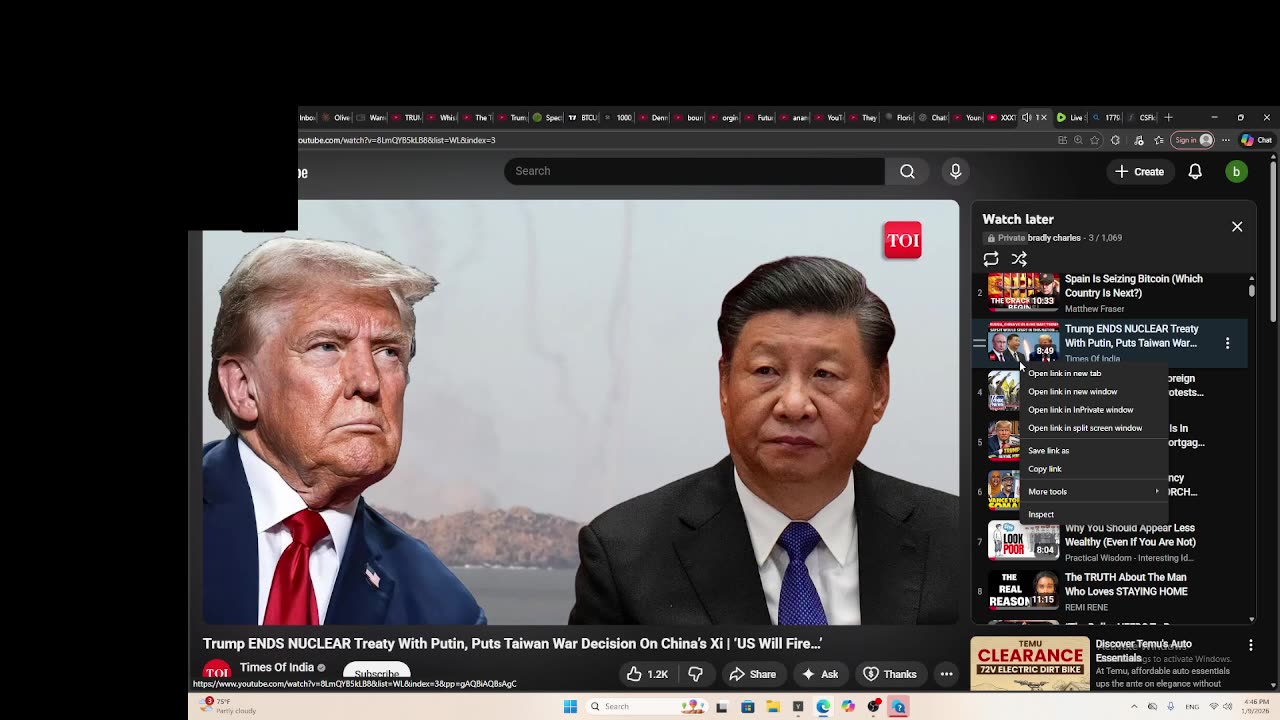The height and width of the screenshot is (720, 1280).
Task: Switch to the Spec browser tab
Action: tap(547, 117)
